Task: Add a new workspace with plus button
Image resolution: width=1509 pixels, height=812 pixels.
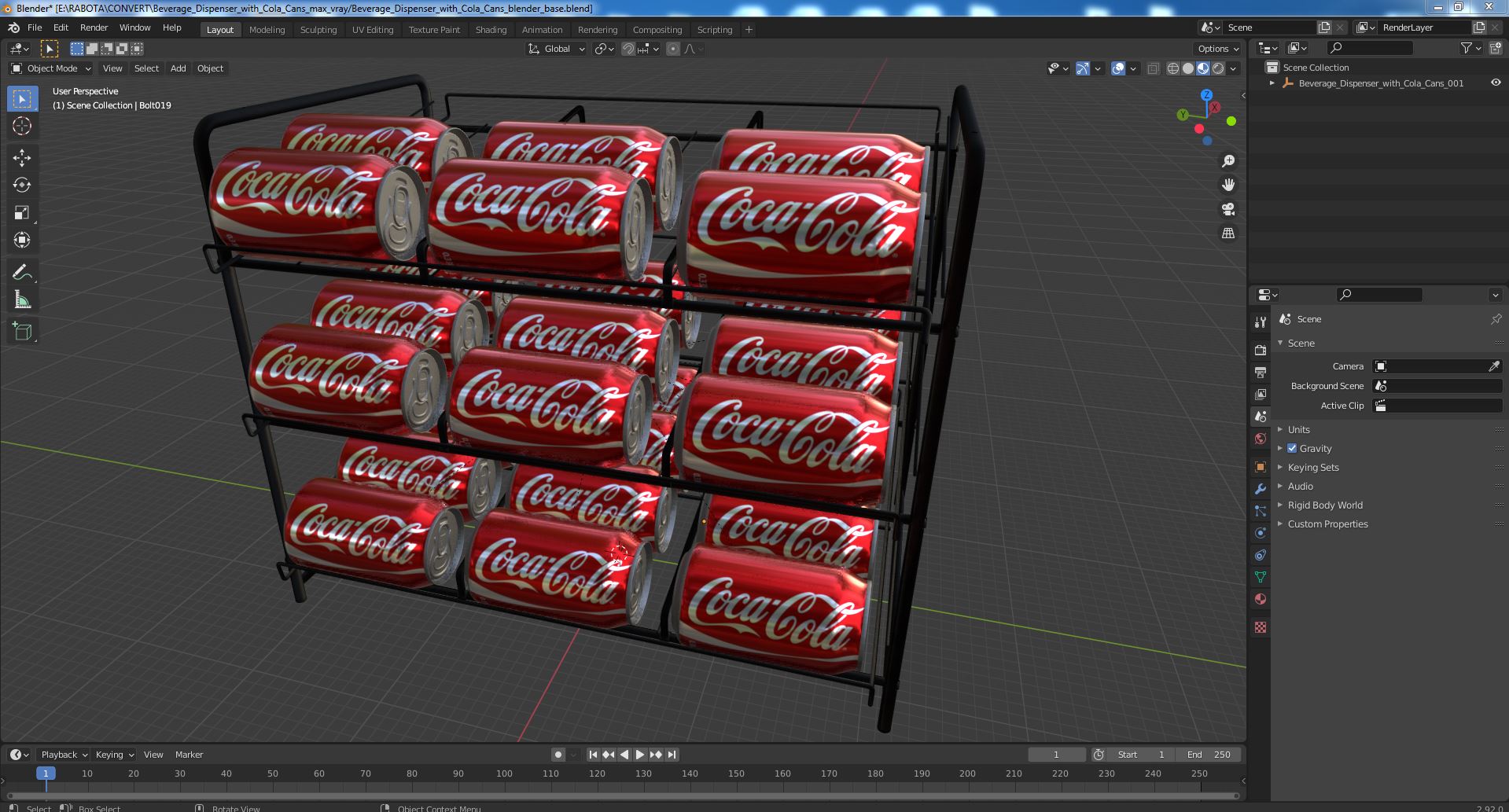Action: point(749,30)
